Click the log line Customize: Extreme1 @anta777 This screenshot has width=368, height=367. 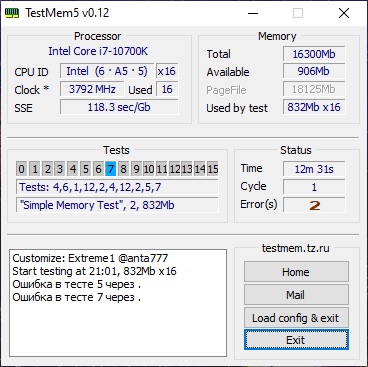[x=90, y=258]
